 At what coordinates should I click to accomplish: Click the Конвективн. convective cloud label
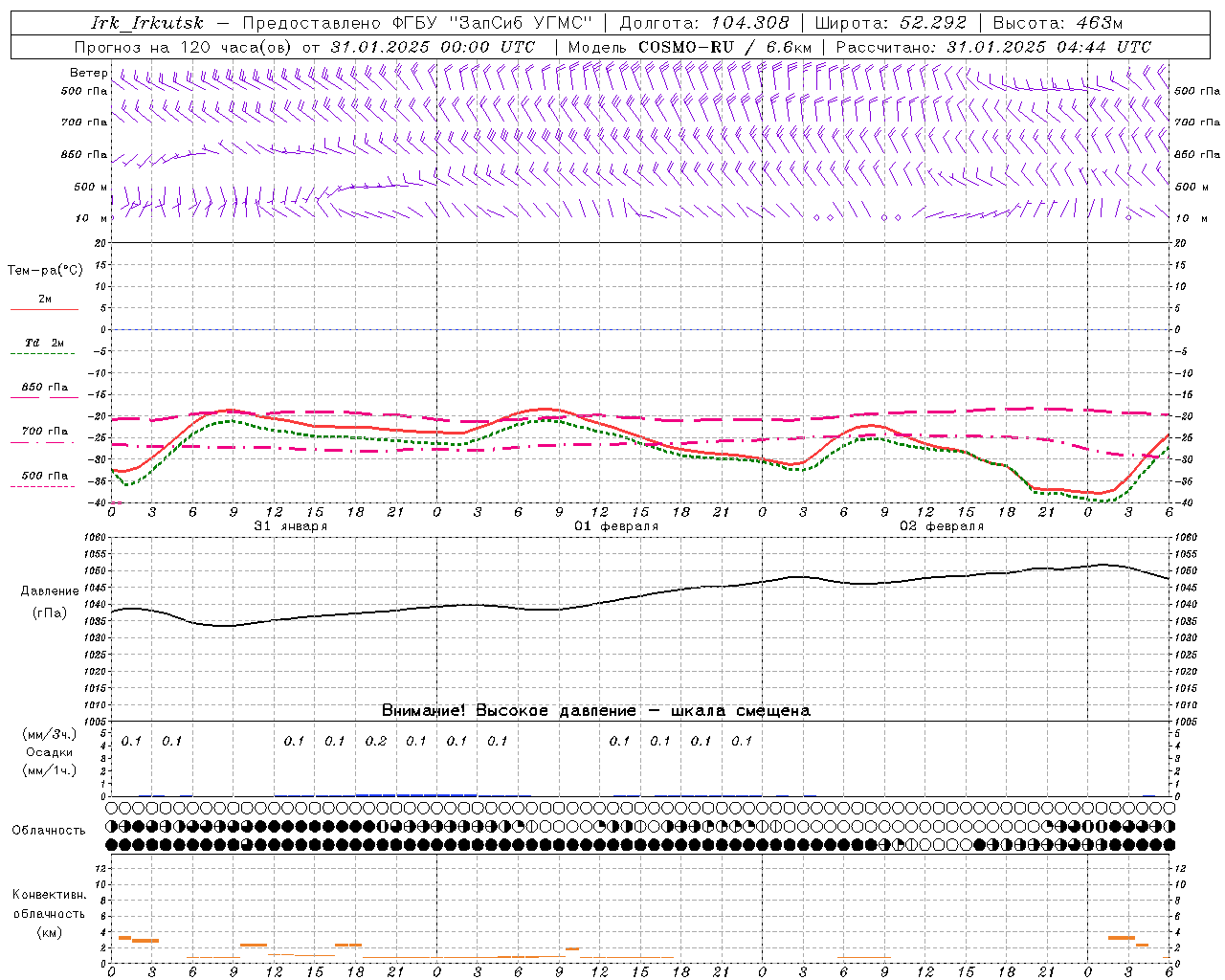pyautogui.click(x=50, y=895)
